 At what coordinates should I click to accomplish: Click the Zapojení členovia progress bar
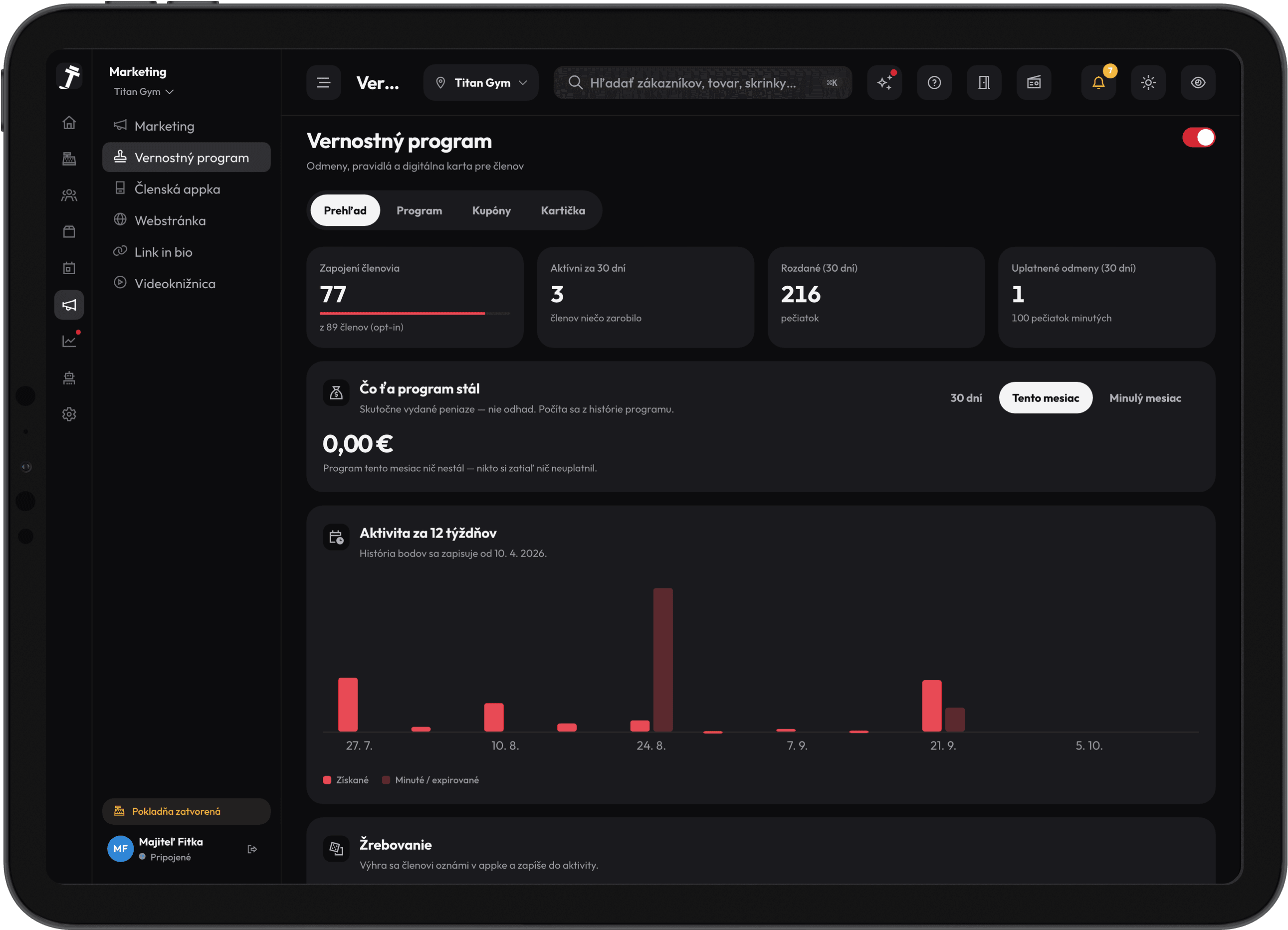pyautogui.click(x=415, y=313)
